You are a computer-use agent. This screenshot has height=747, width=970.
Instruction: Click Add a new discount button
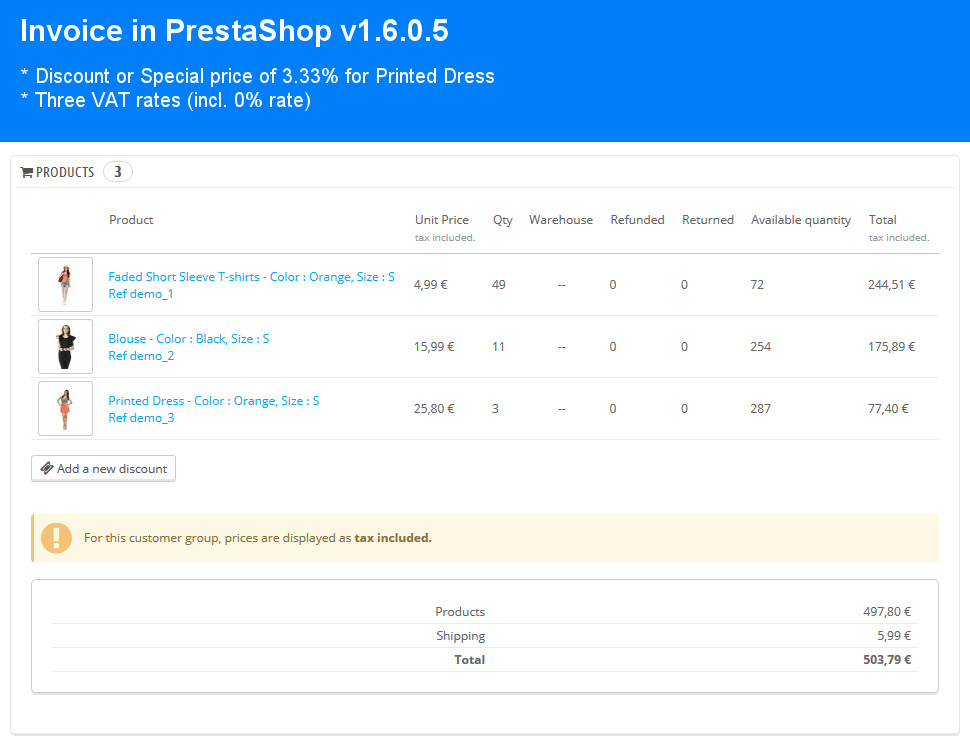point(103,469)
